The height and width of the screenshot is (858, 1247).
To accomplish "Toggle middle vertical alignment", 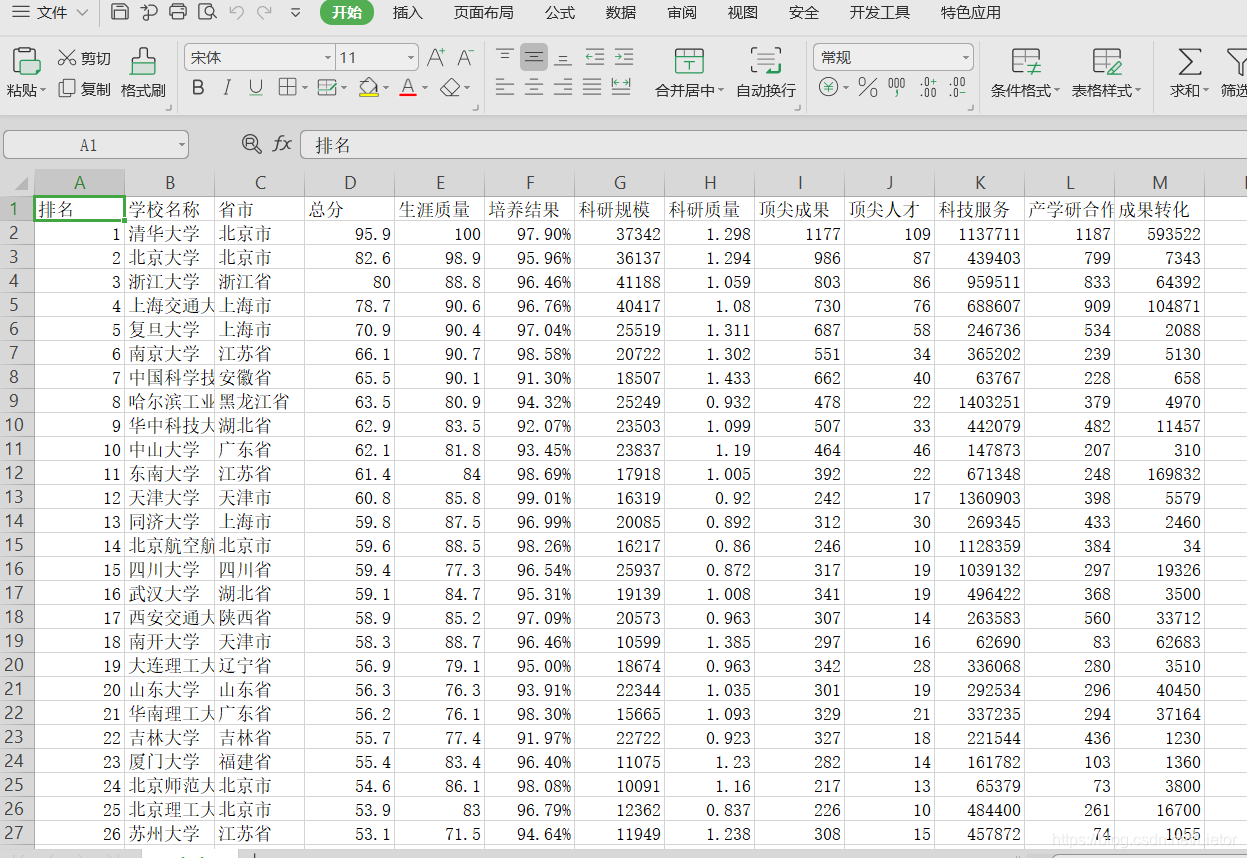I will click(x=534, y=57).
